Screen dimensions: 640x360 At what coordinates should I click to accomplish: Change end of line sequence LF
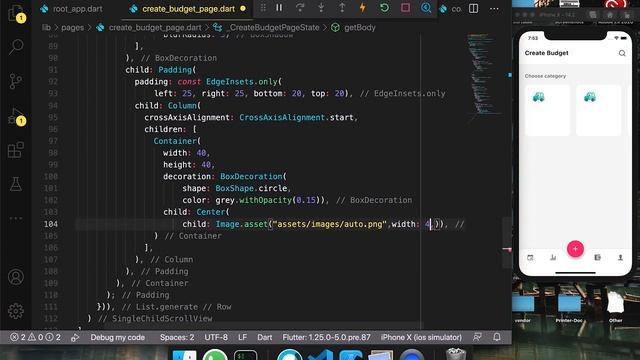click(x=242, y=338)
